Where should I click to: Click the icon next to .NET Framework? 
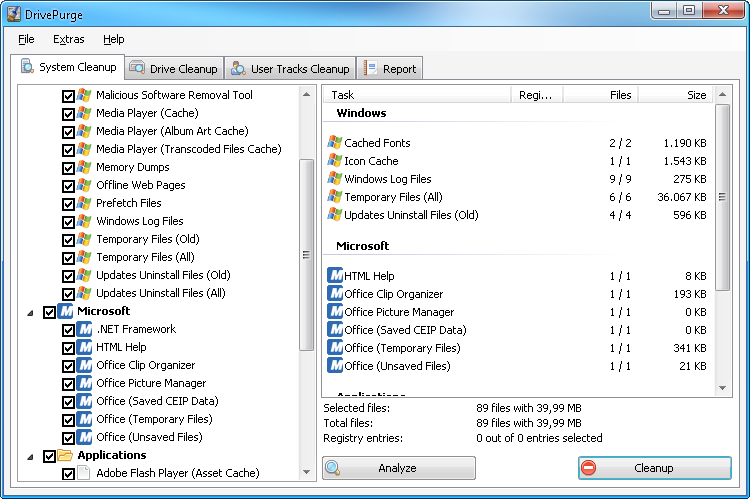[x=84, y=330]
